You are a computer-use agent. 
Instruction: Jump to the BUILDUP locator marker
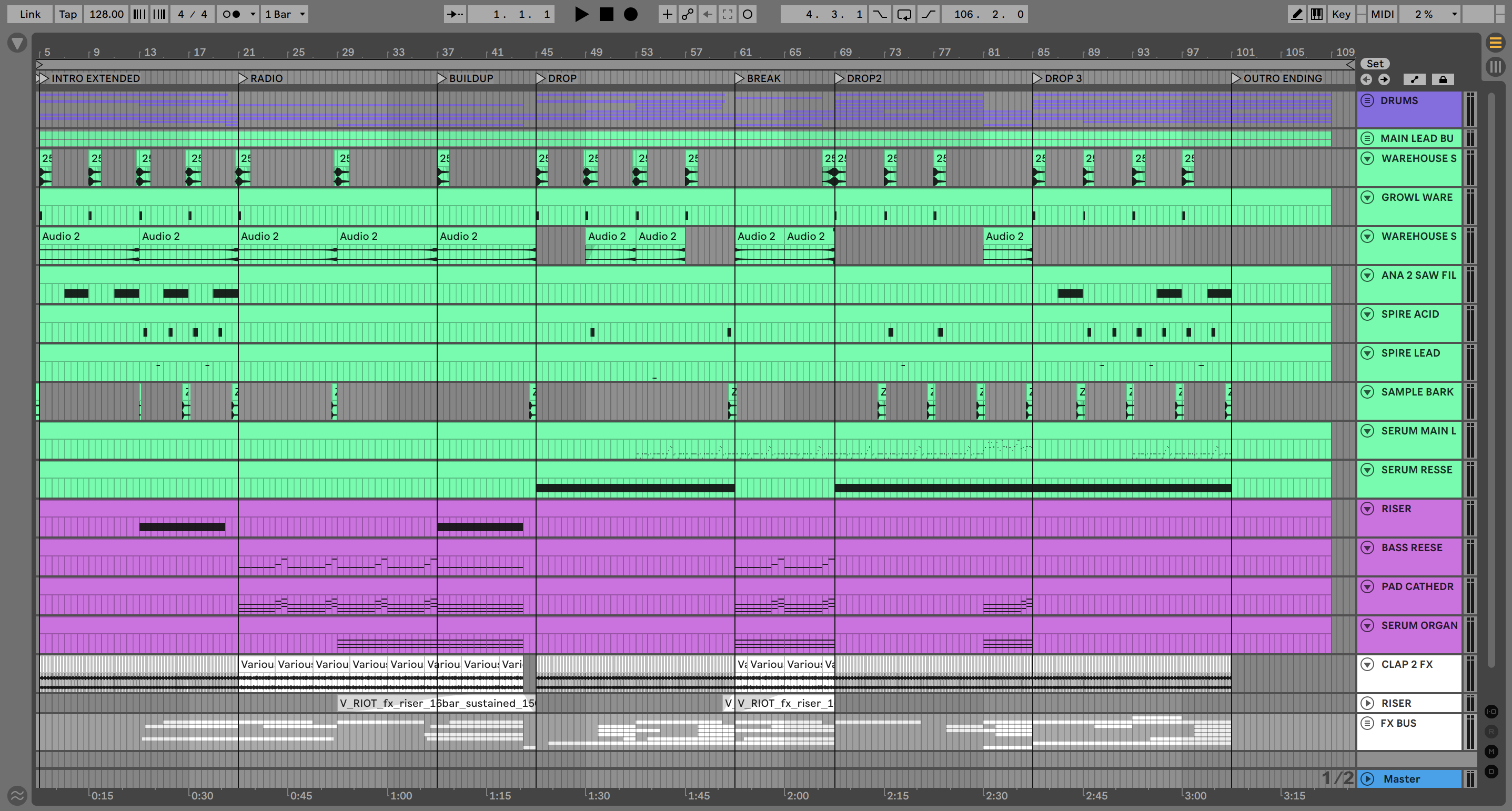(442, 78)
